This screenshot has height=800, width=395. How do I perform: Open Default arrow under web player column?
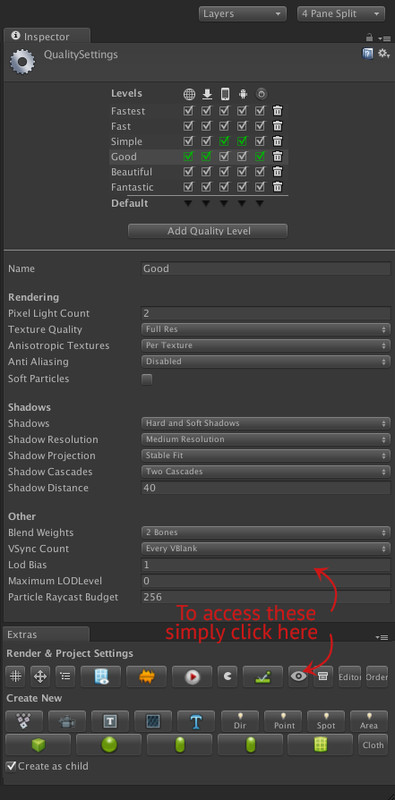pyautogui.click(x=188, y=204)
